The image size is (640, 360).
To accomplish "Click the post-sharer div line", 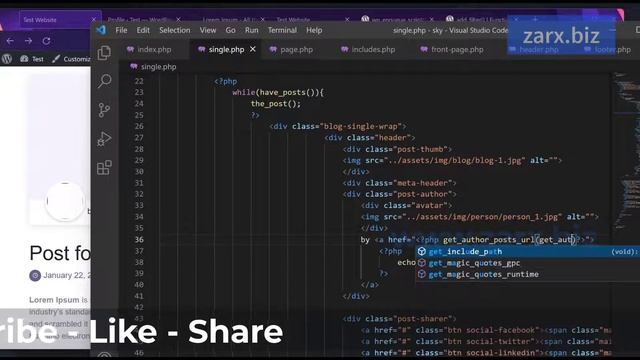I will [400, 319].
